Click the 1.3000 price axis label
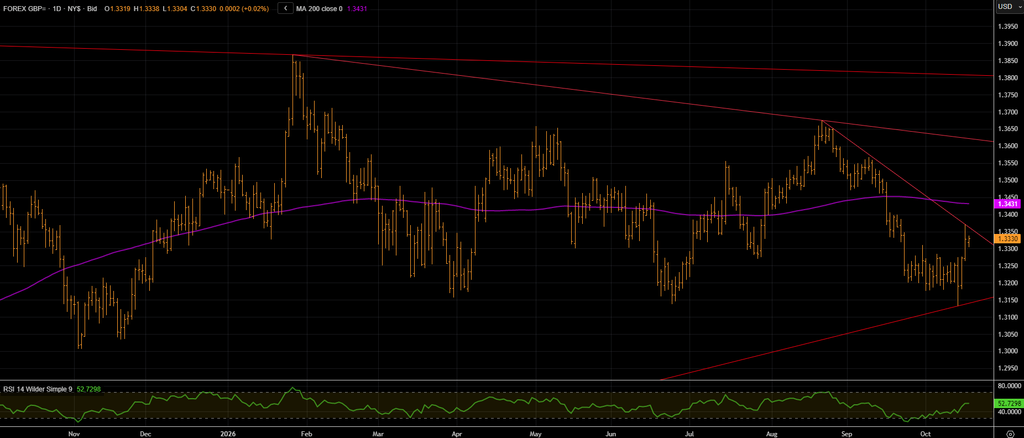 1008,351
